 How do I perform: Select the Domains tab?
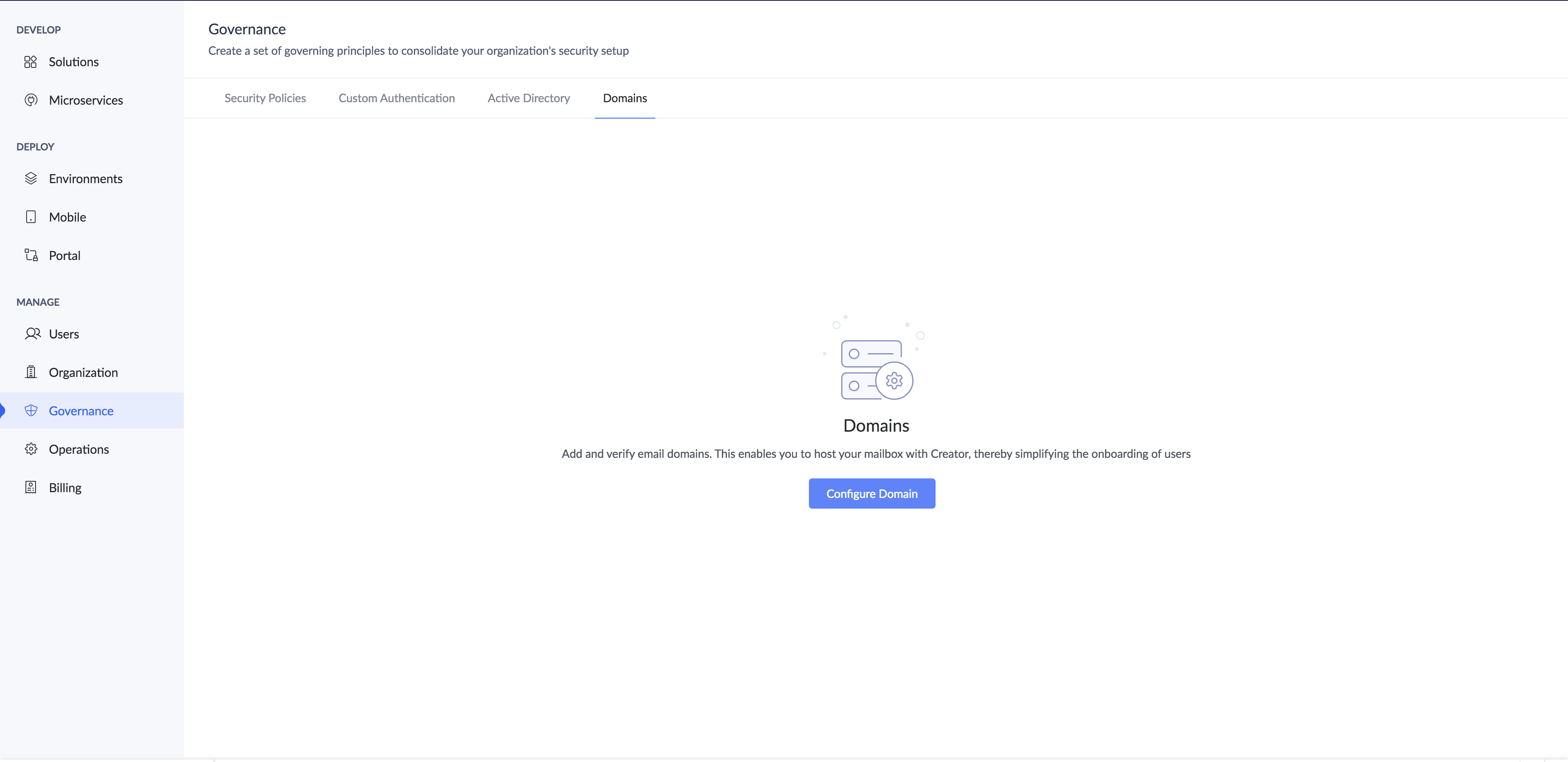tap(625, 99)
